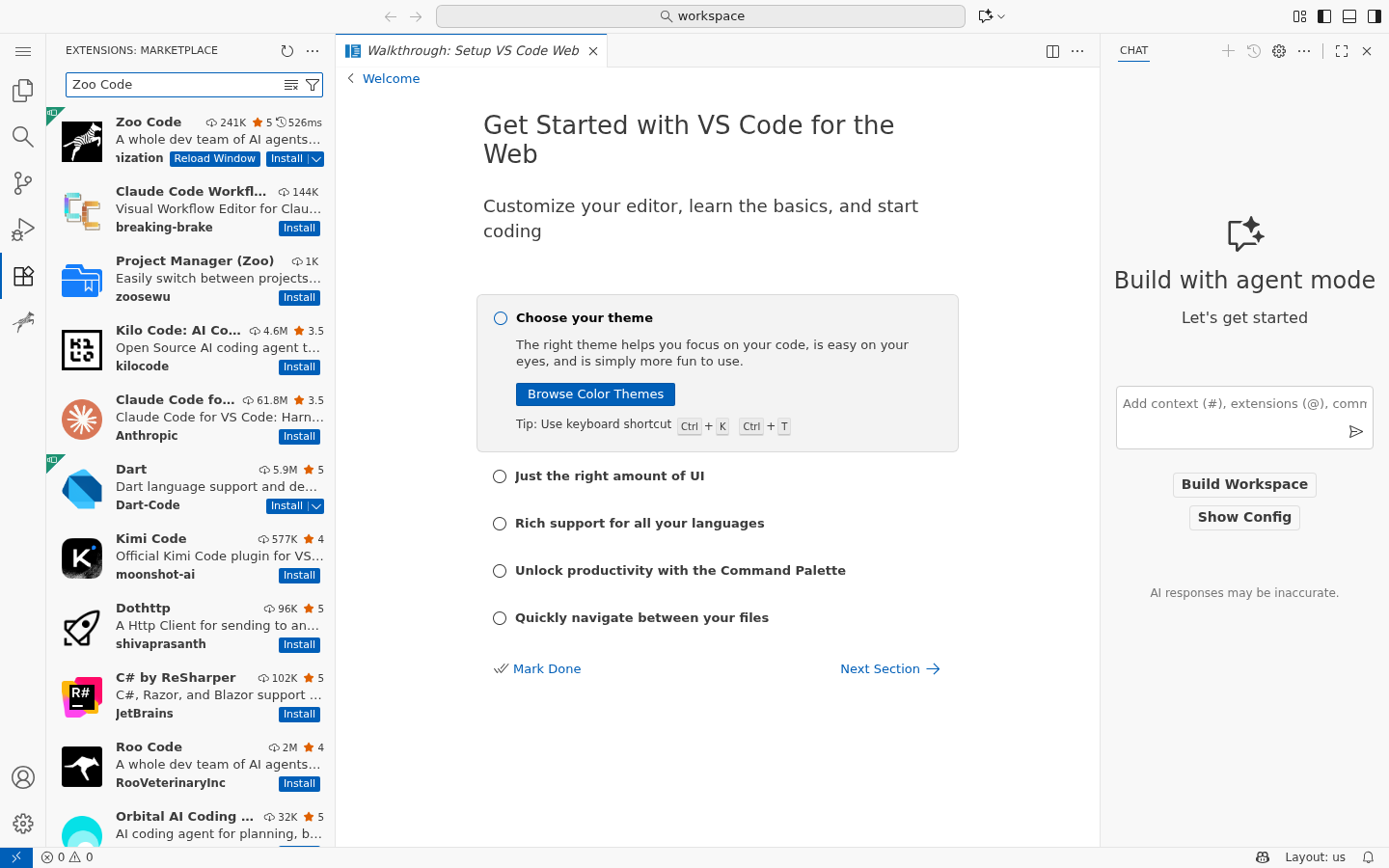Clear the extensions search results
This screenshot has height=868, width=1389.
[x=291, y=85]
